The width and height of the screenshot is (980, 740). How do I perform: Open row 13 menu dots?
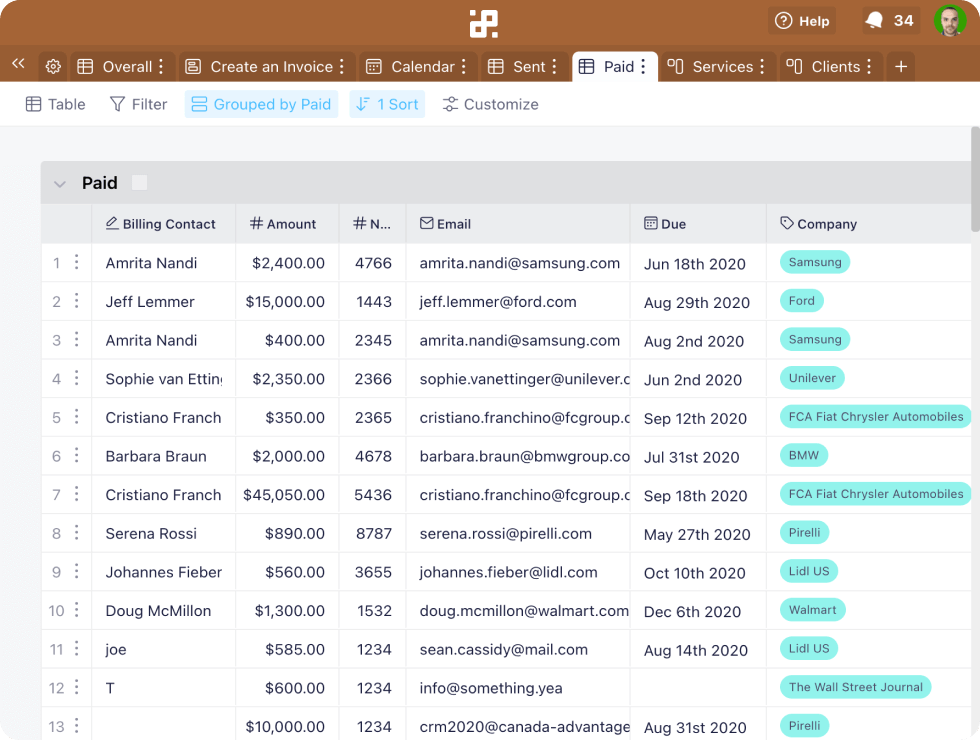[x=76, y=726]
